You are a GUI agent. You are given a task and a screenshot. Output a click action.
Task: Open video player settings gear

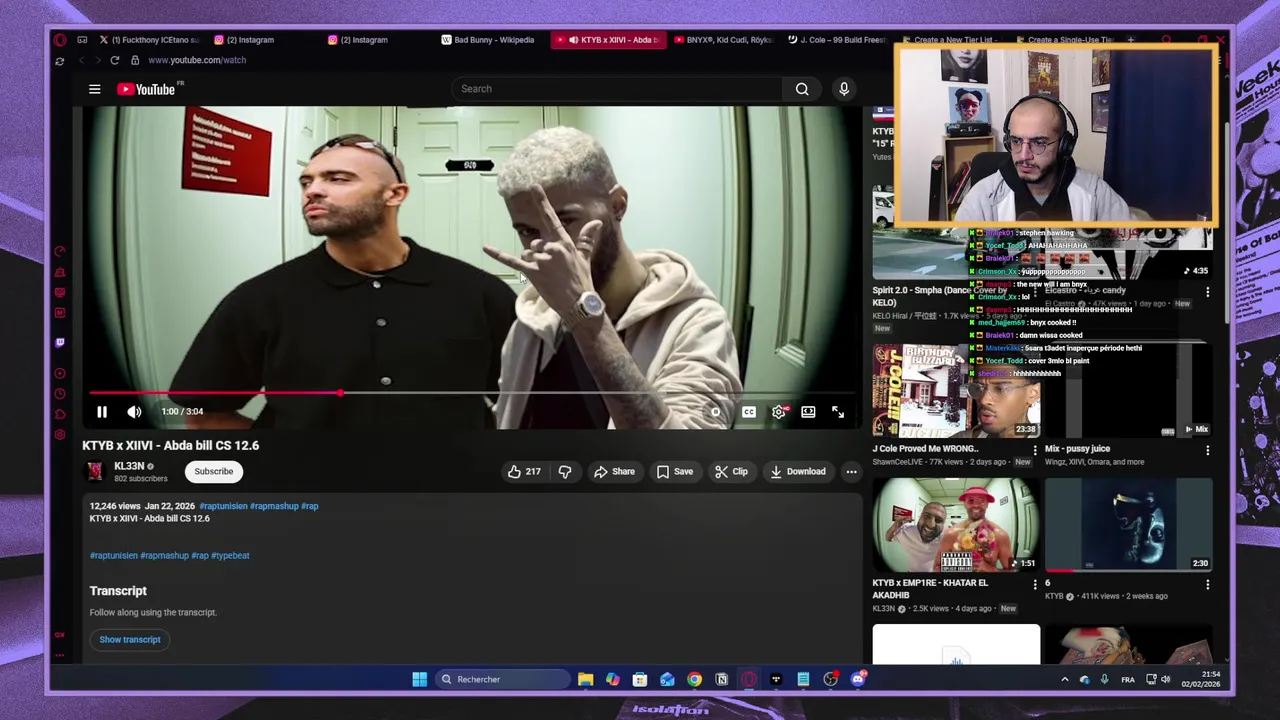tap(779, 412)
